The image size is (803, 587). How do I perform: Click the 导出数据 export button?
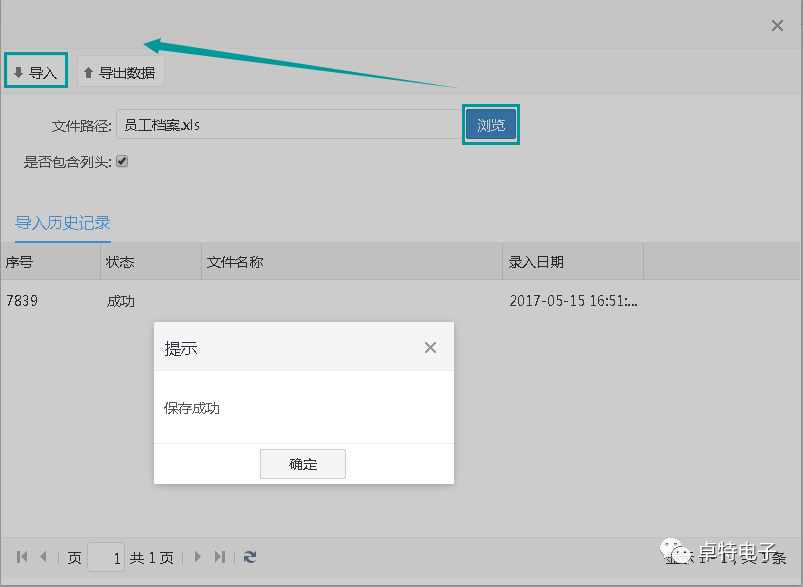[x=120, y=72]
